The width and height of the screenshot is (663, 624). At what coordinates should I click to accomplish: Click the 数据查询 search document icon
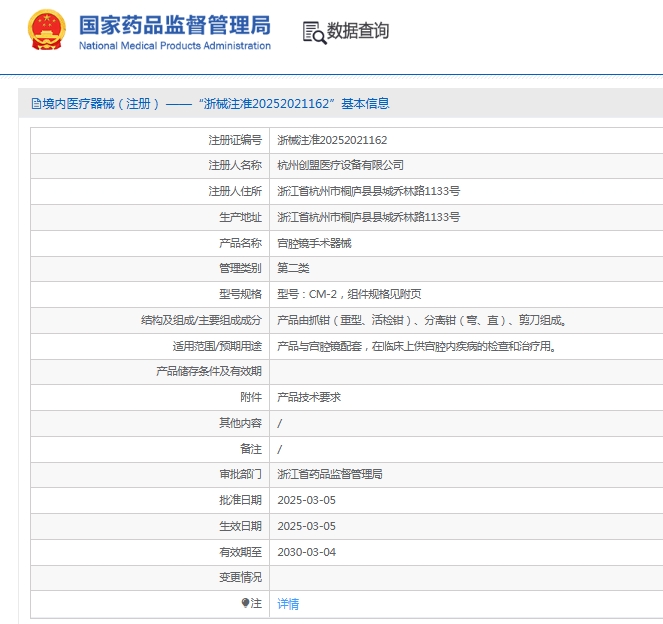(x=315, y=33)
